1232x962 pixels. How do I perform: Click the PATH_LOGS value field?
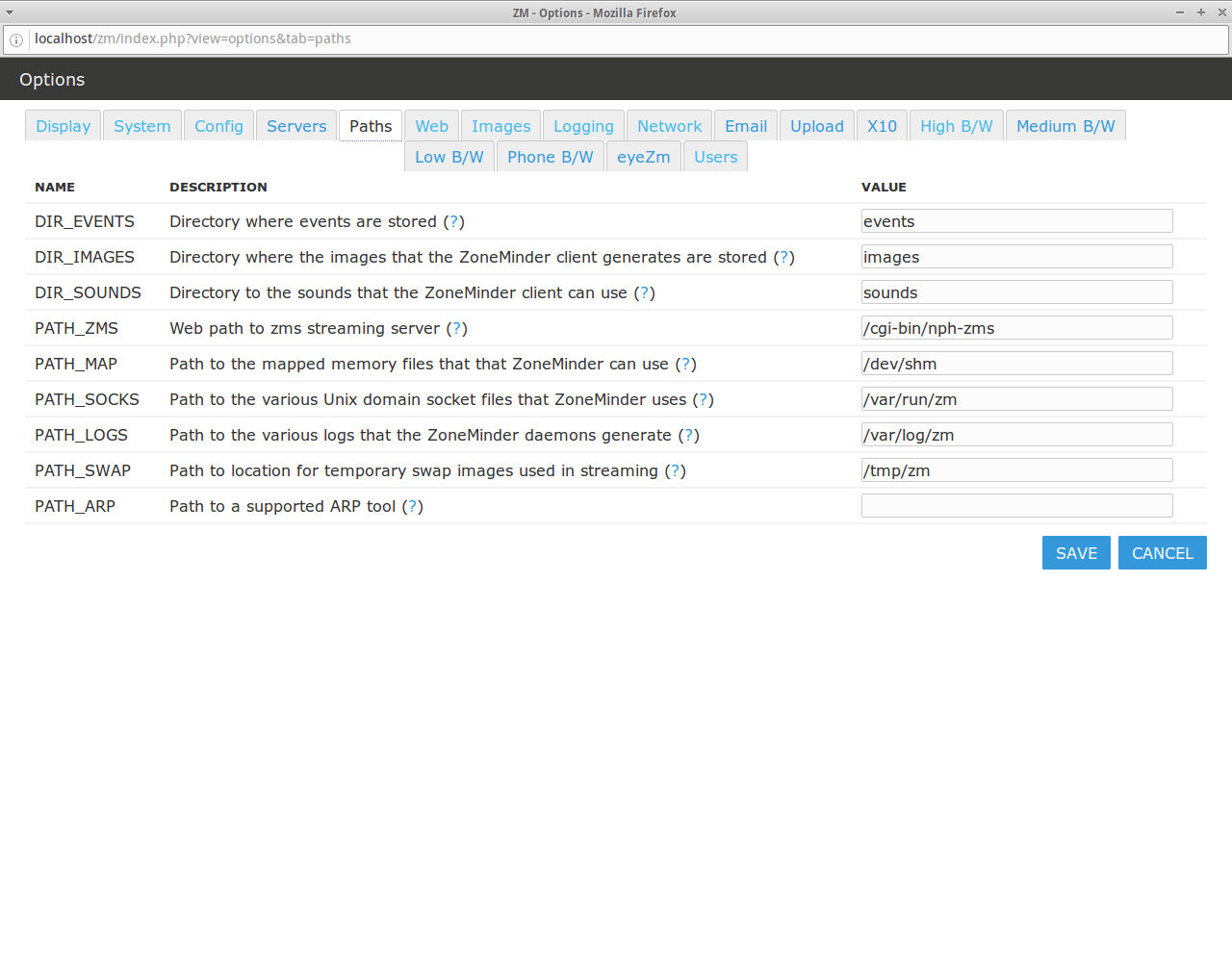pyautogui.click(x=1017, y=435)
